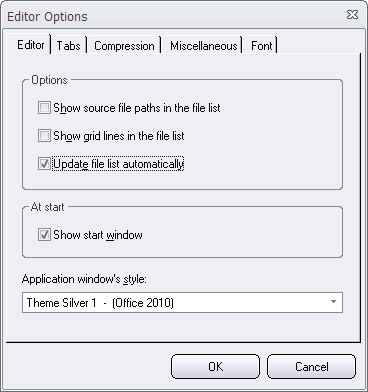
Task: Click the dropdown arrow beside Theme Silver 1
Action: click(x=333, y=302)
